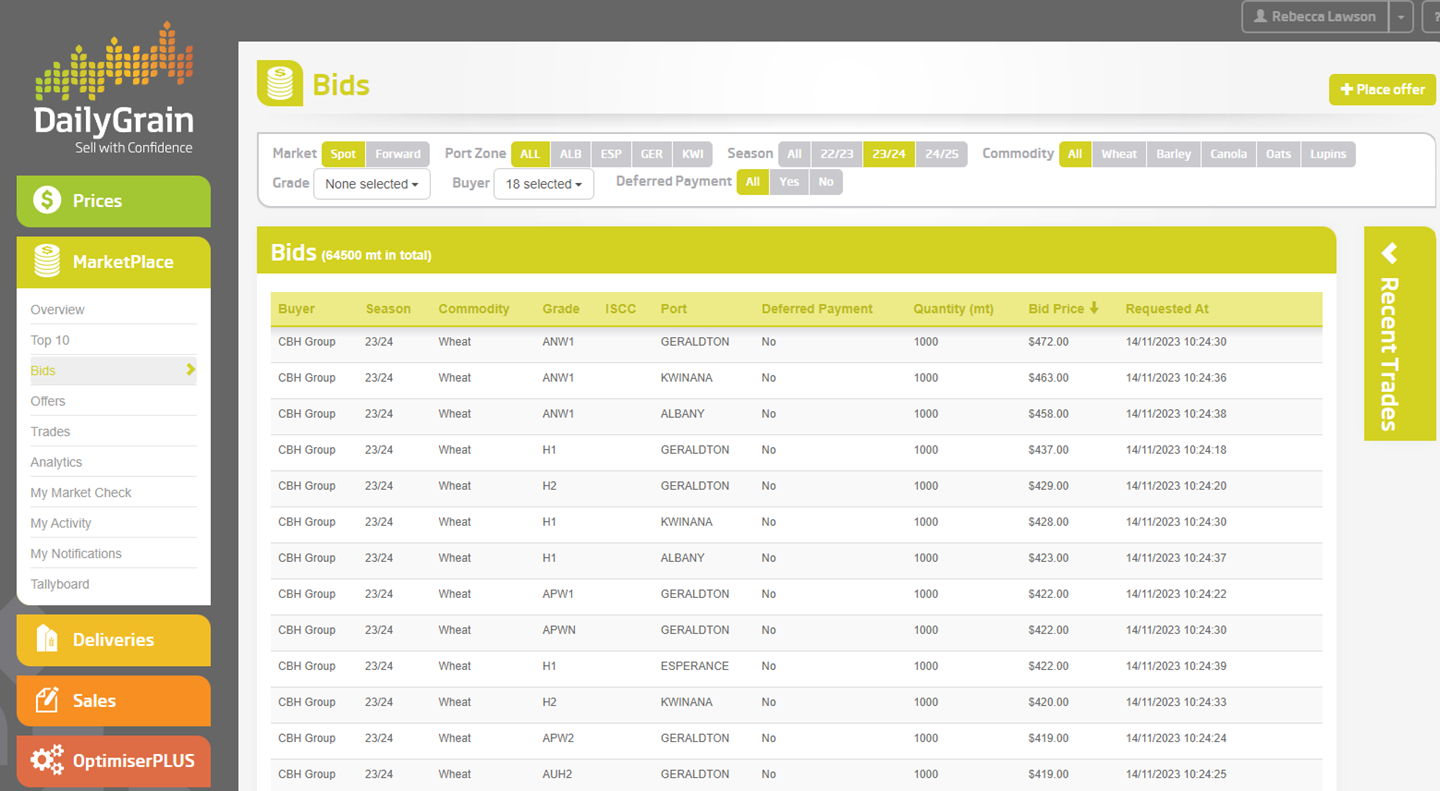This screenshot has height=791, width=1440.
Task: Open the OptimiserPLUS section
Action: (x=113, y=761)
